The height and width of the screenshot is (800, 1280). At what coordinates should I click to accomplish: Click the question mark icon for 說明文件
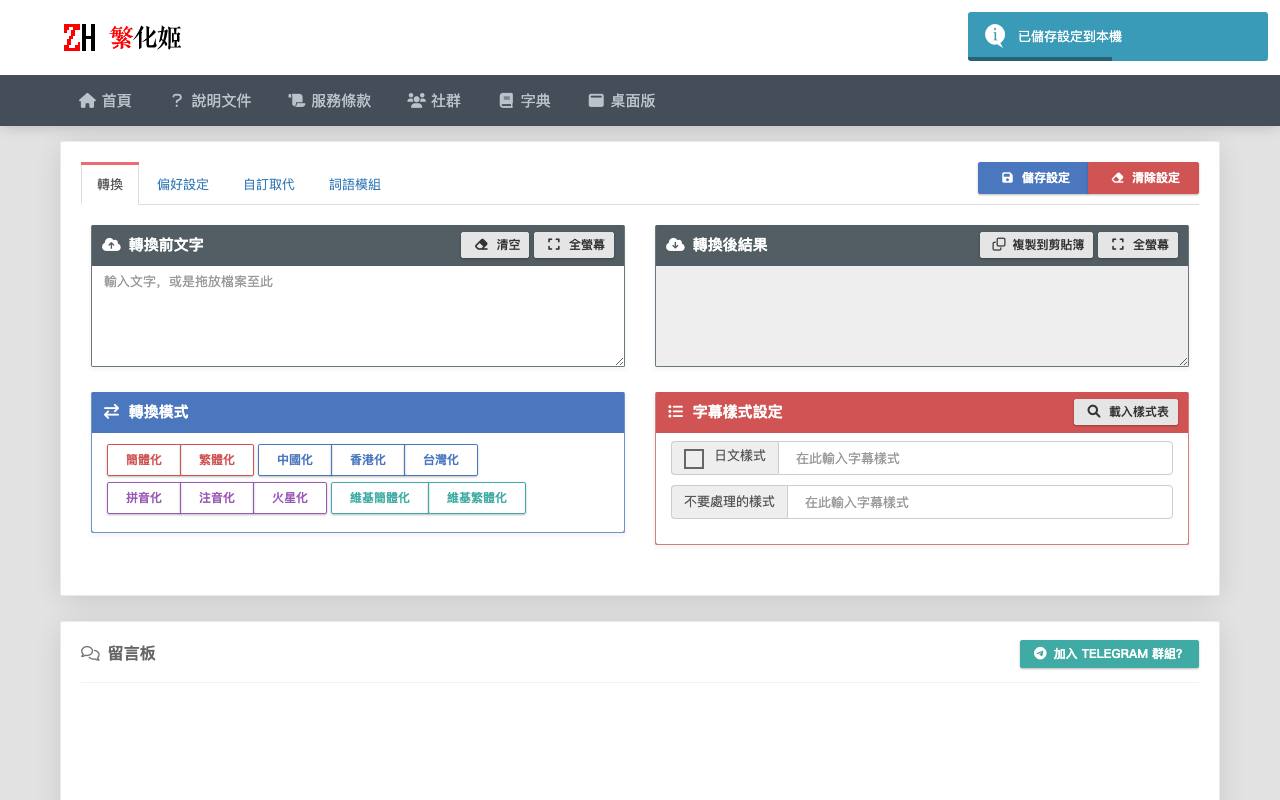tap(177, 100)
